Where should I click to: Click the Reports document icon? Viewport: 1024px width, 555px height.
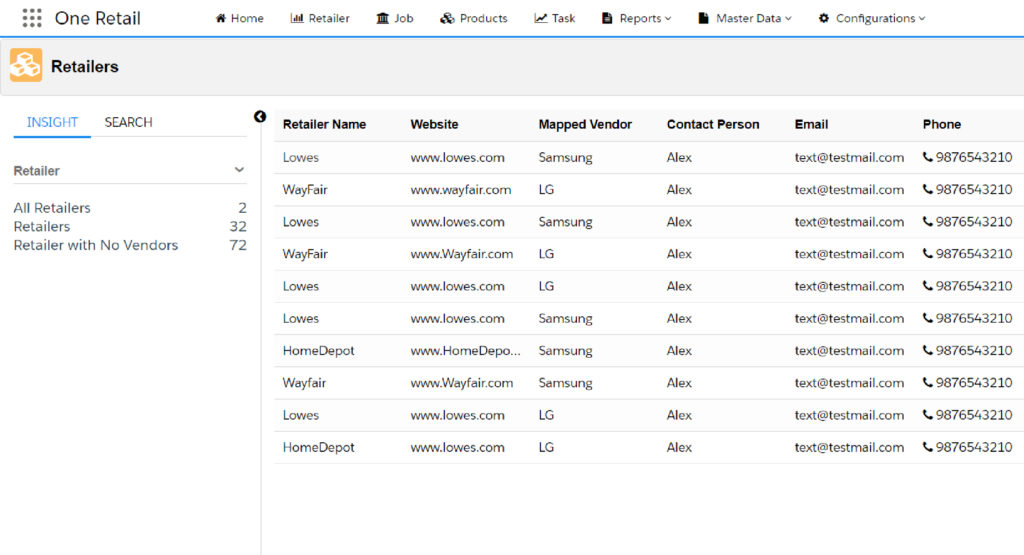(607, 18)
